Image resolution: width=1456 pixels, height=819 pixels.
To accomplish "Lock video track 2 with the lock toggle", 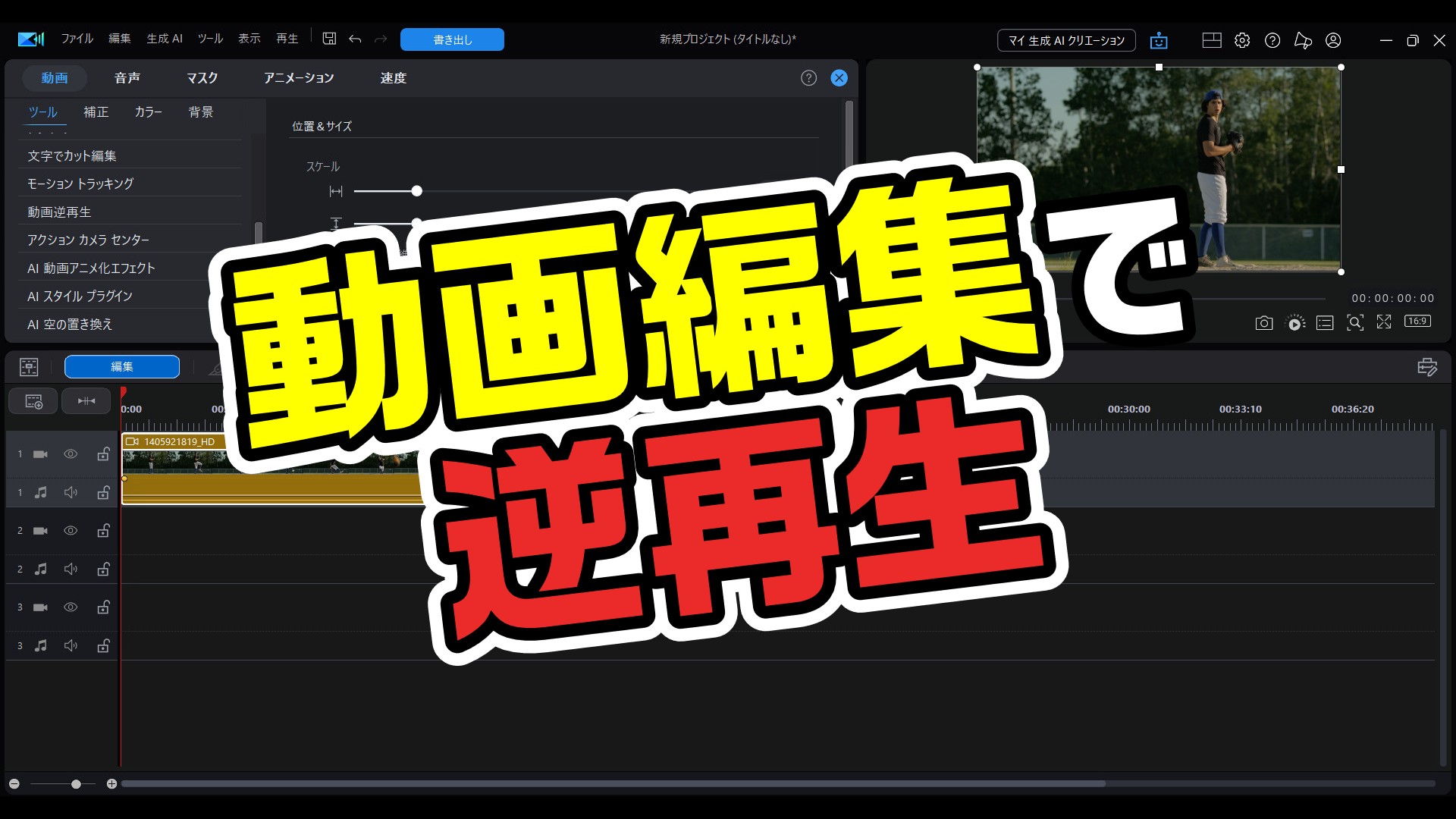I will 103,531.
